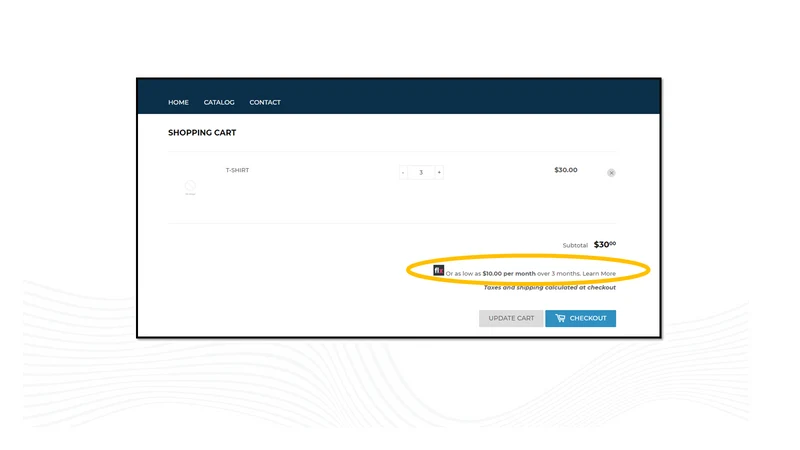Click the quantity input field showing 3

point(421,172)
